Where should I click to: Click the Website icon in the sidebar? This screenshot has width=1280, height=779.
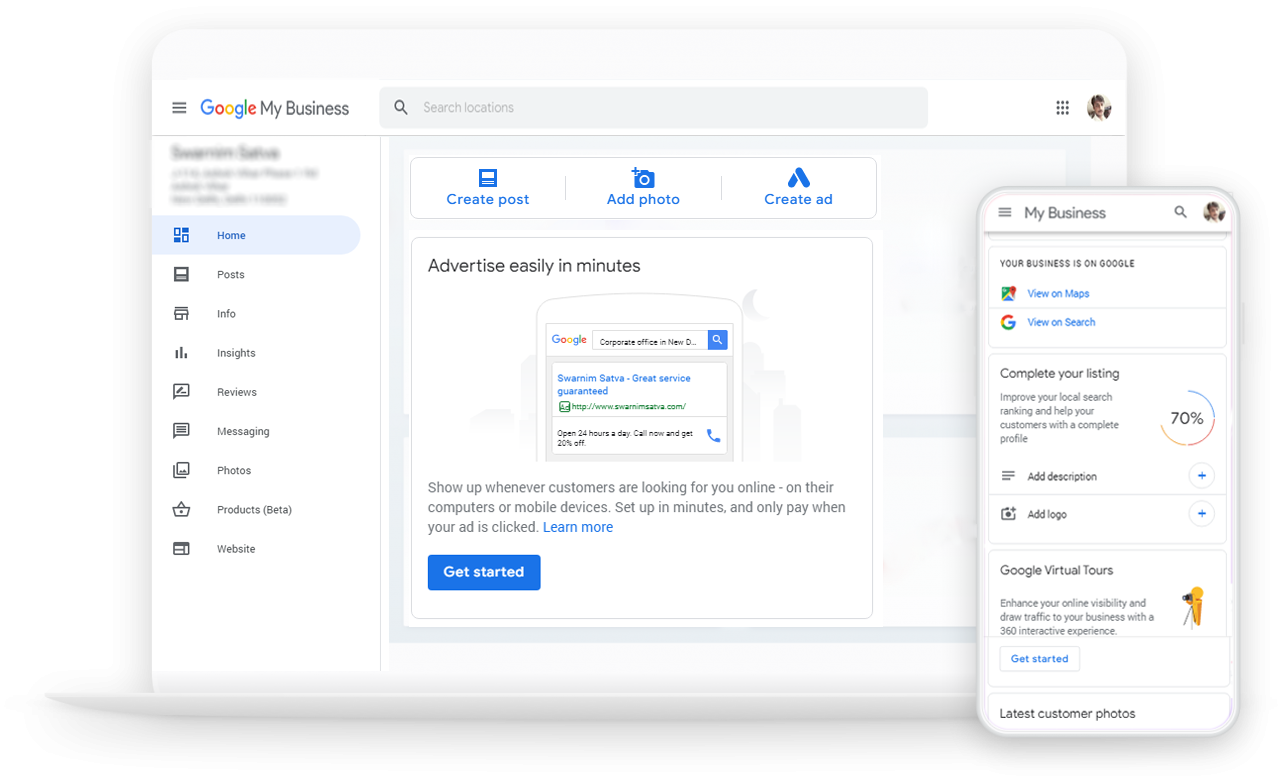click(181, 548)
